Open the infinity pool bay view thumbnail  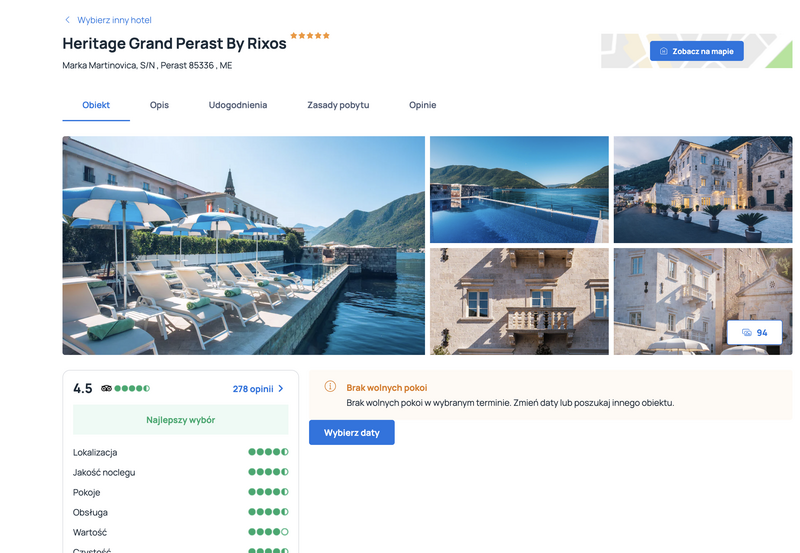click(519, 189)
